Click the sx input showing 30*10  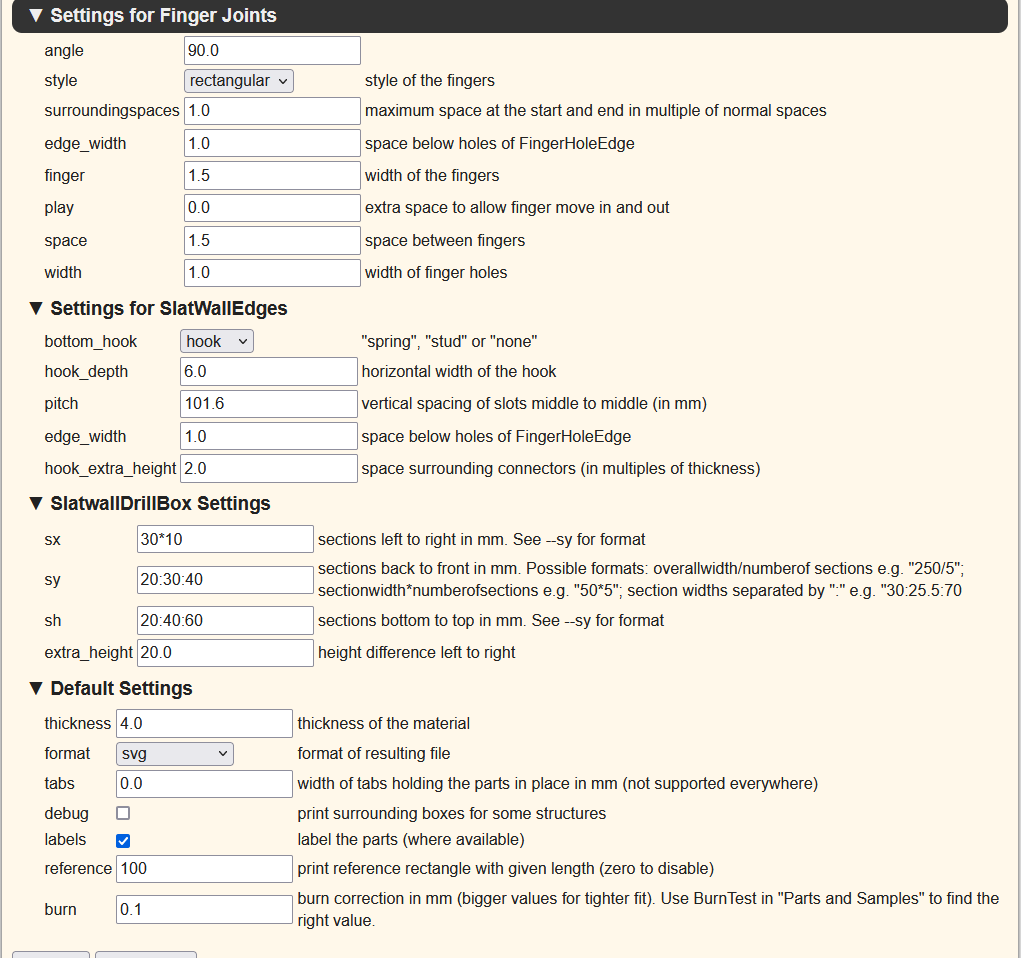[225, 539]
